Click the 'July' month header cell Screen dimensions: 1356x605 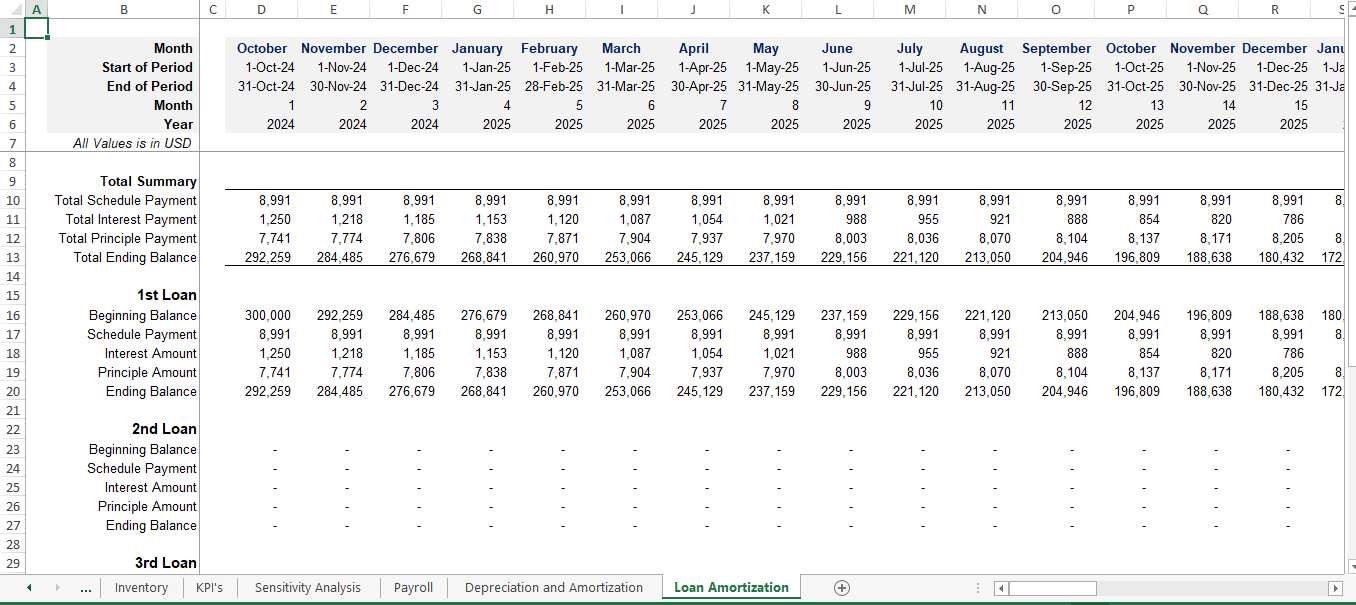point(909,48)
